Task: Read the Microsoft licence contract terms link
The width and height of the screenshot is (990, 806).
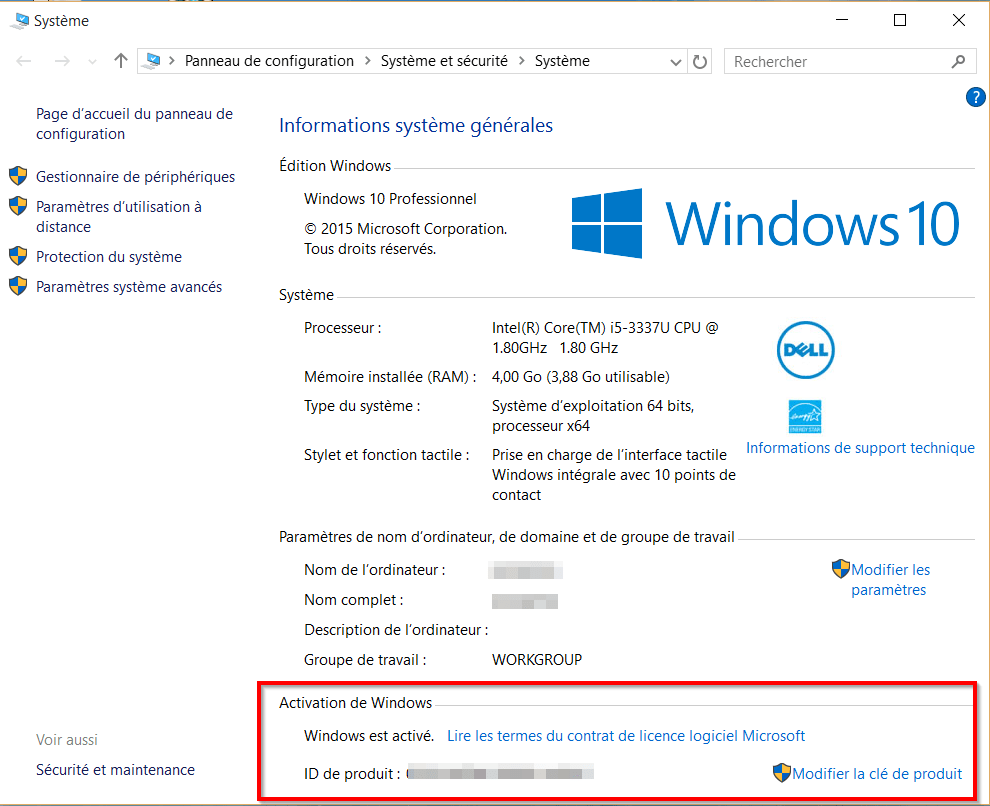Action: click(626, 736)
